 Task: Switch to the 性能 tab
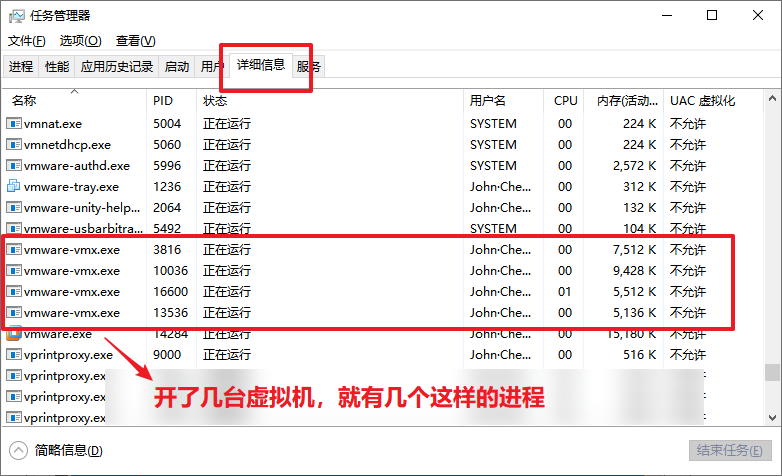pos(57,66)
